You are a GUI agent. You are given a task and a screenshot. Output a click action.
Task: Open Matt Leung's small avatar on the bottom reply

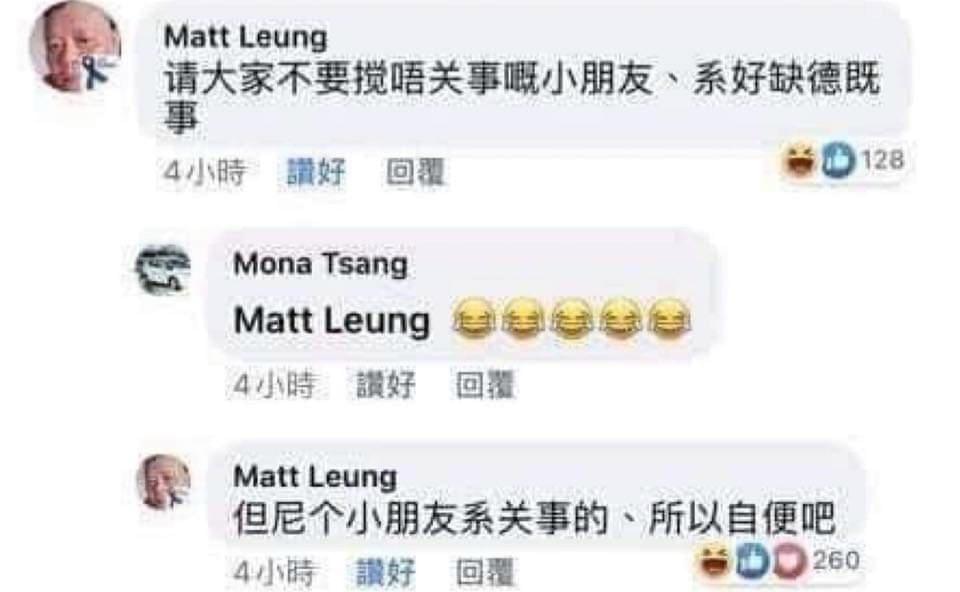point(163,482)
